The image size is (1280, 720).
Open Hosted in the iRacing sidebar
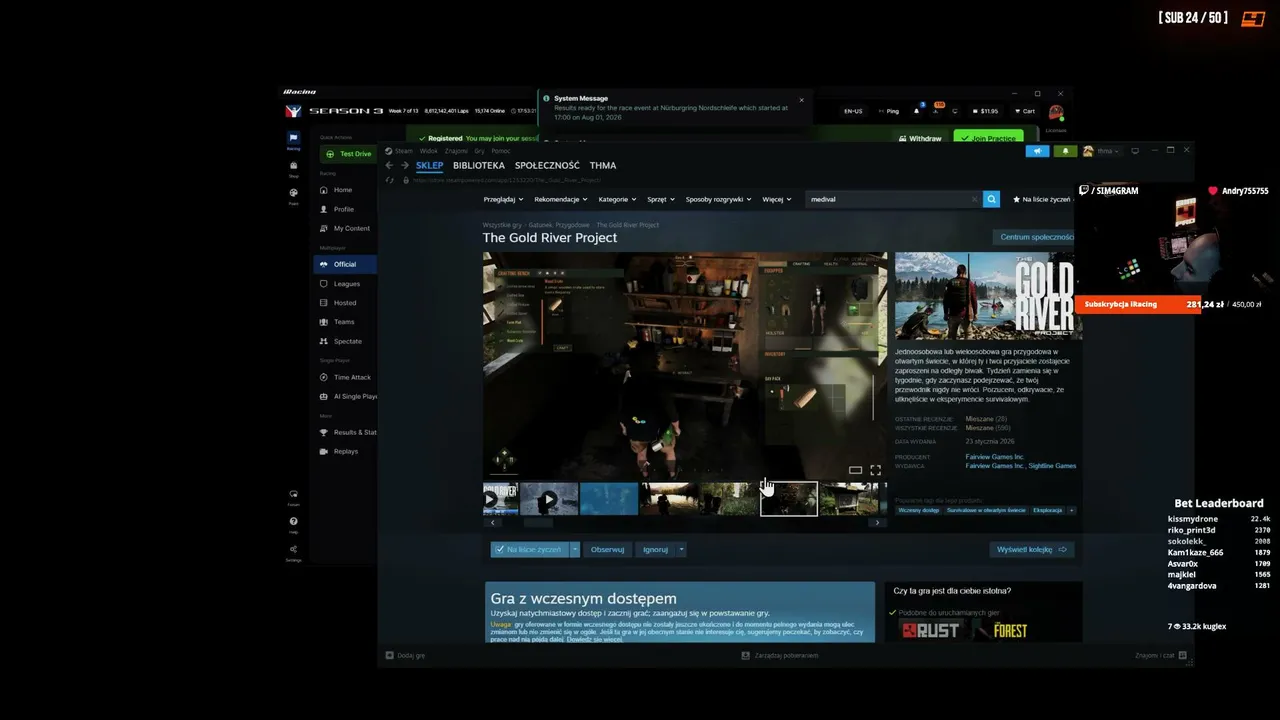pyautogui.click(x=345, y=303)
